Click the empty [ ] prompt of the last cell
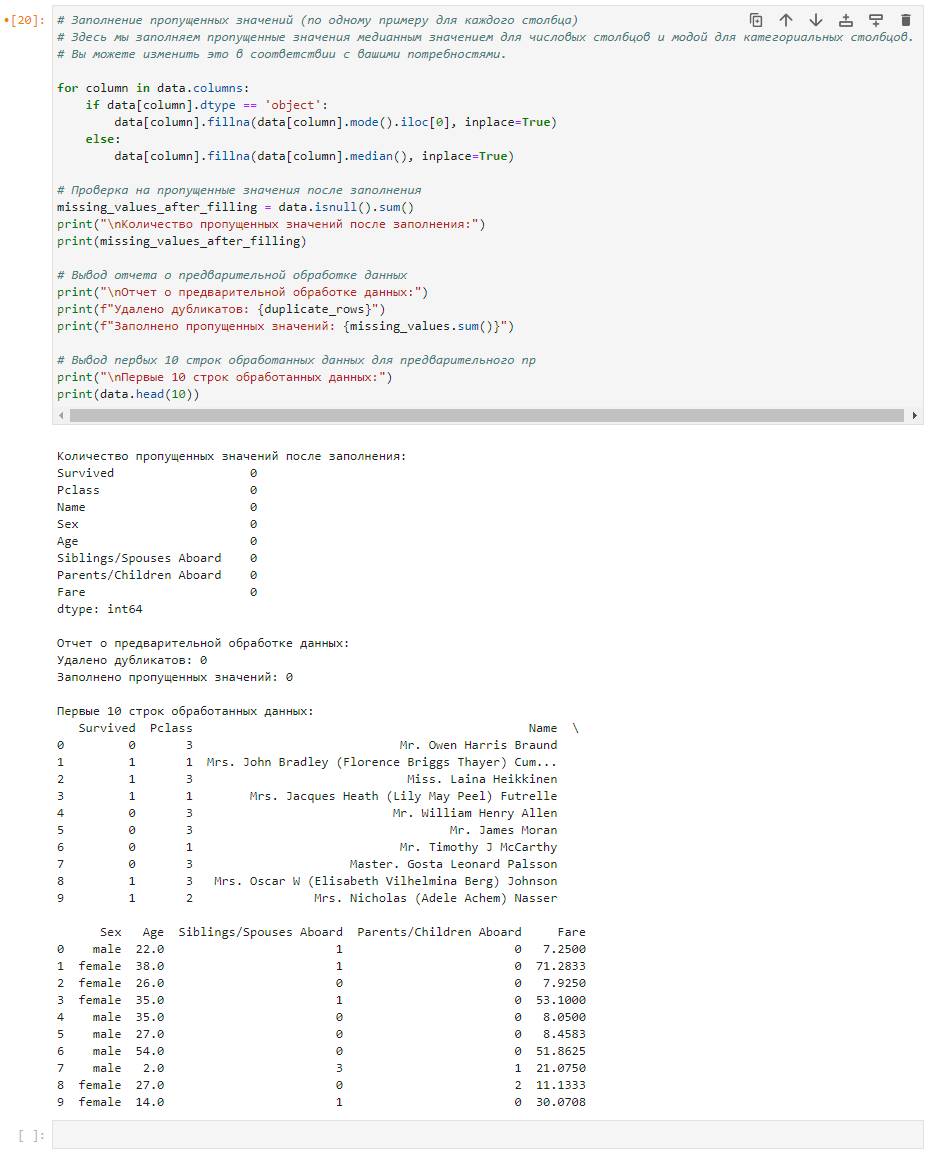The image size is (929, 1155). [x=31, y=1135]
